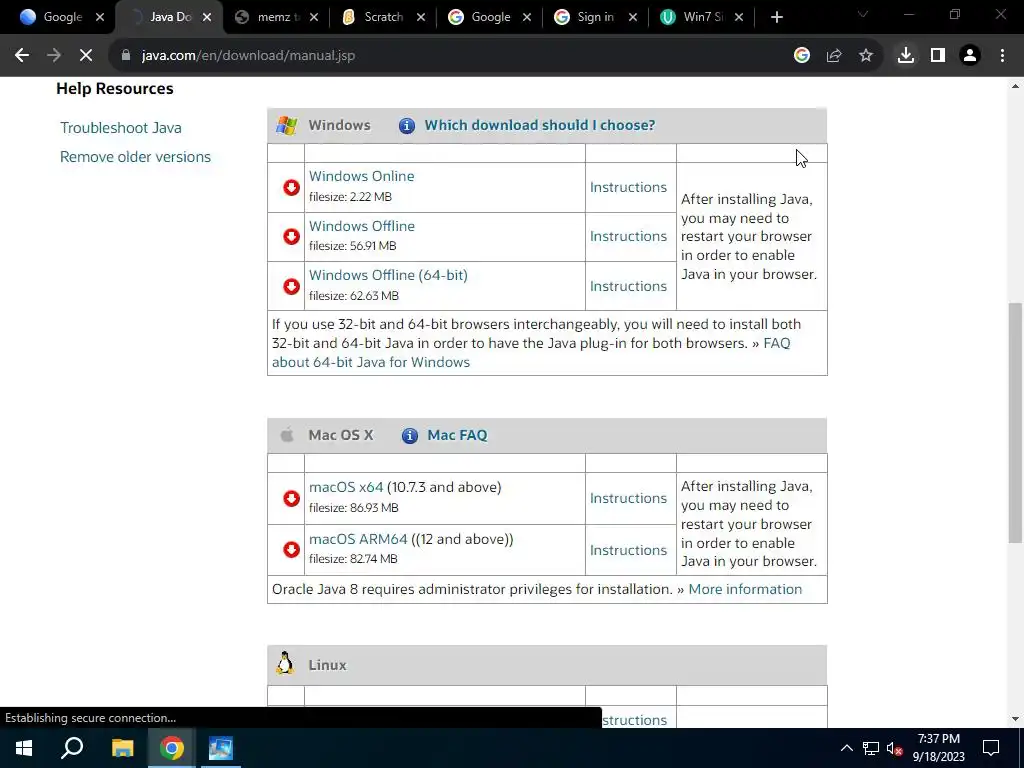Bookmark this page with the star icon
Image resolution: width=1024 pixels, height=768 pixels.
click(866, 56)
